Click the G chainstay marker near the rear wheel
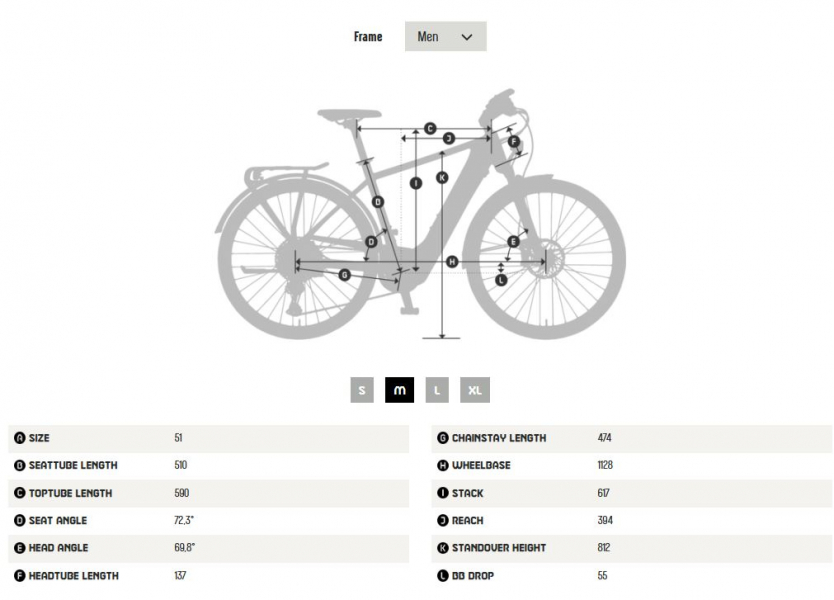 pos(345,274)
